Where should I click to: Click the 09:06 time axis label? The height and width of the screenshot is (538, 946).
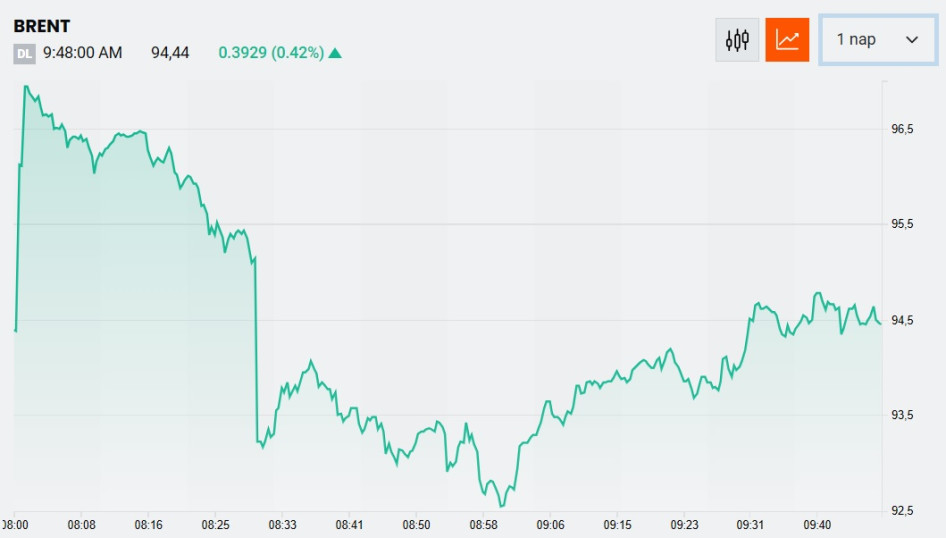coord(550,524)
